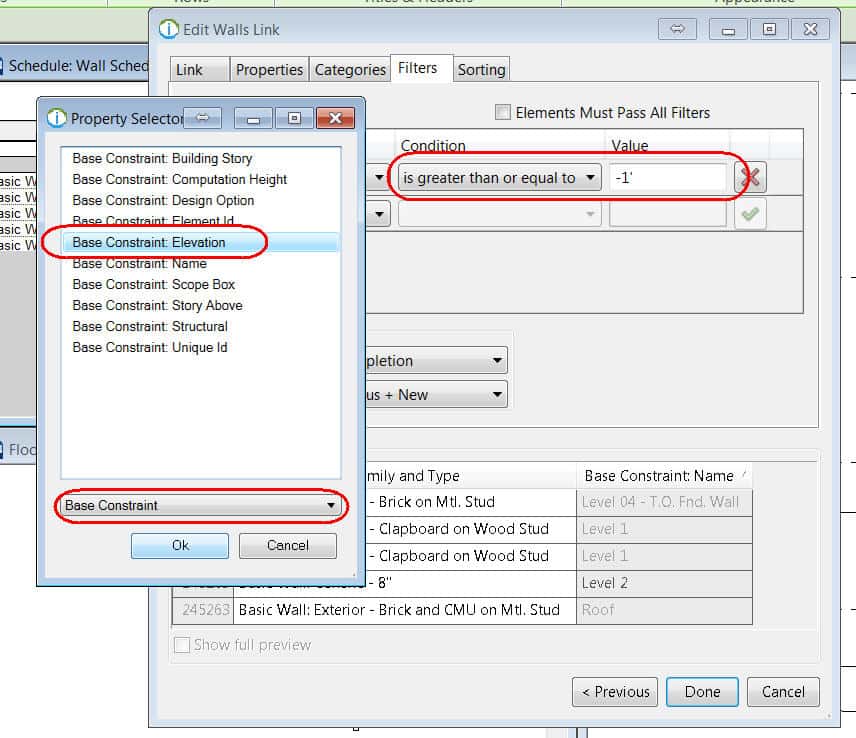Viewport: 856px width, 738px height.
Task: Remove the filter row with the red X
Action: coord(750,177)
